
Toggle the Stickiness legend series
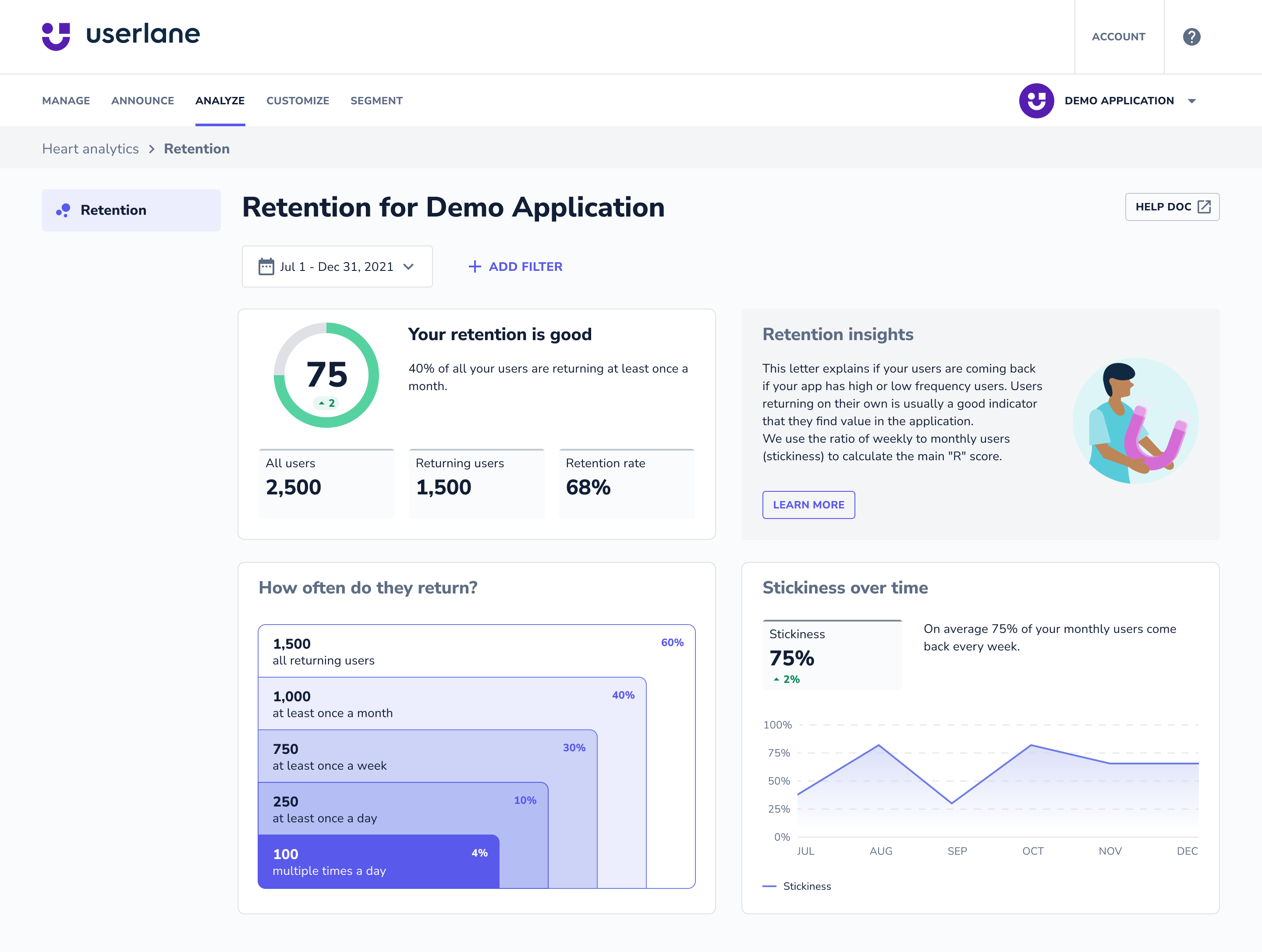click(797, 886)
